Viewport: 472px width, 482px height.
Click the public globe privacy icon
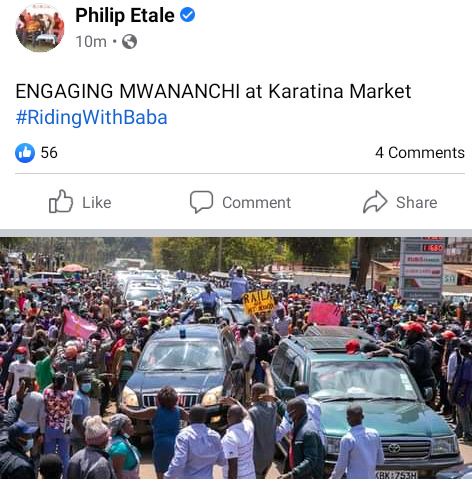129,42
